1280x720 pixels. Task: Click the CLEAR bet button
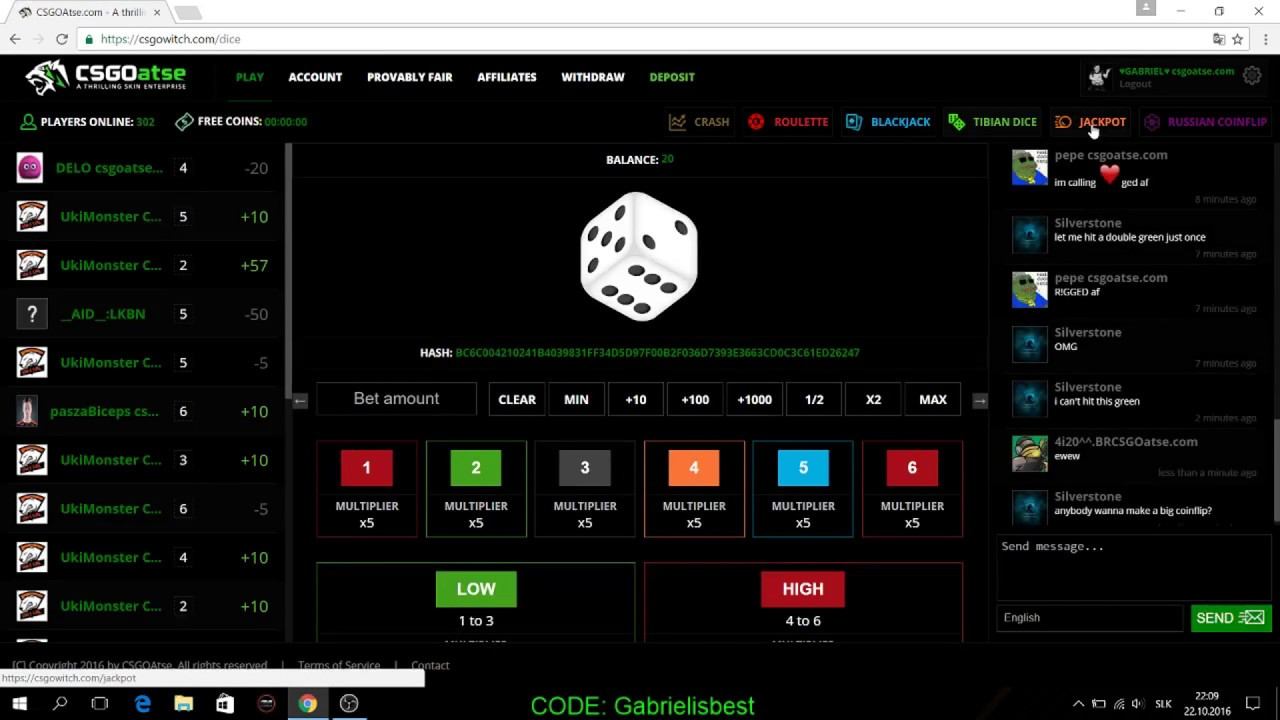pyautogui.click(x=517, y=399)
